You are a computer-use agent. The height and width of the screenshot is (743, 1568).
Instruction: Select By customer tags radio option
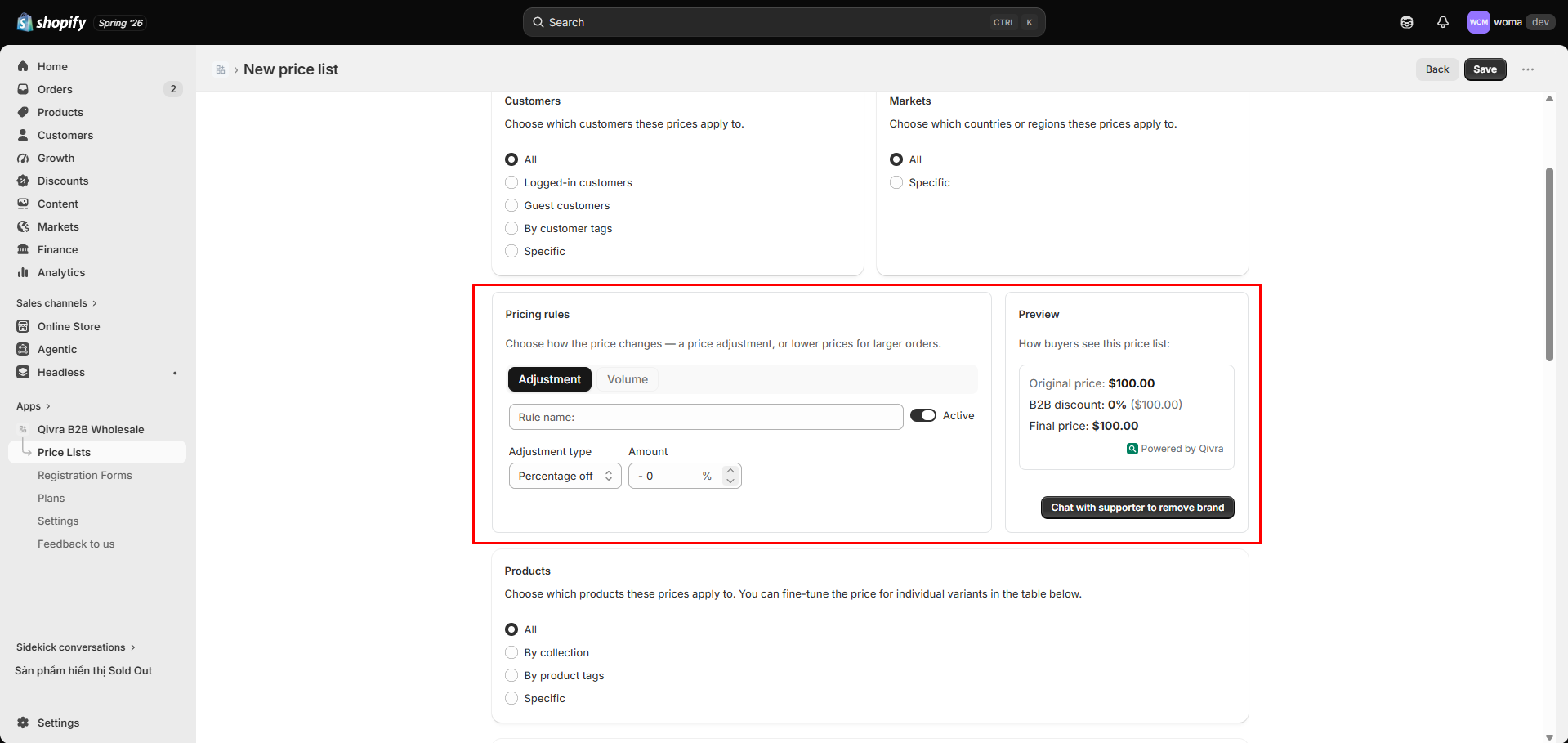pos(511,228)
